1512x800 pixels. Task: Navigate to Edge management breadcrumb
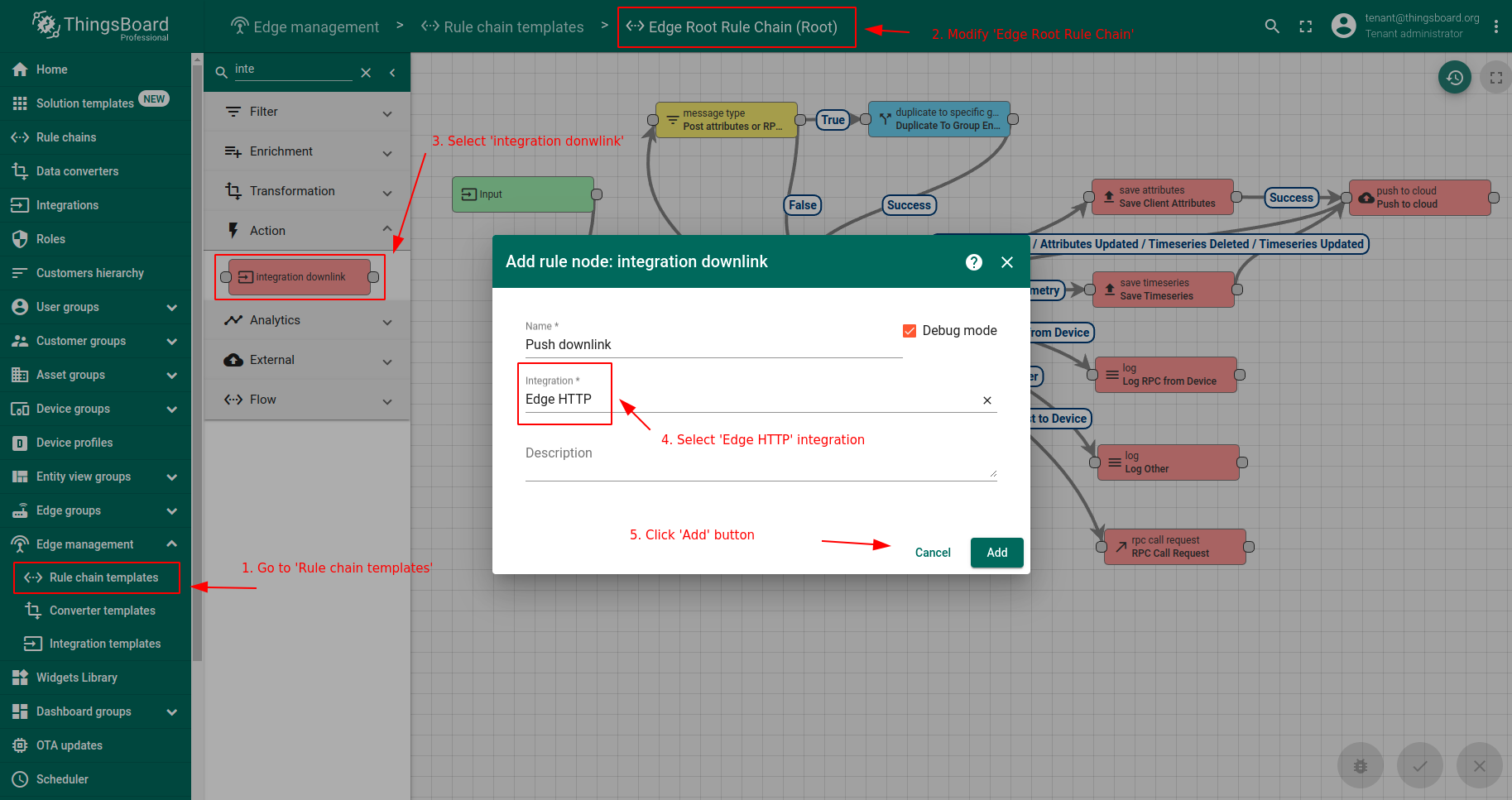(305, 26)
